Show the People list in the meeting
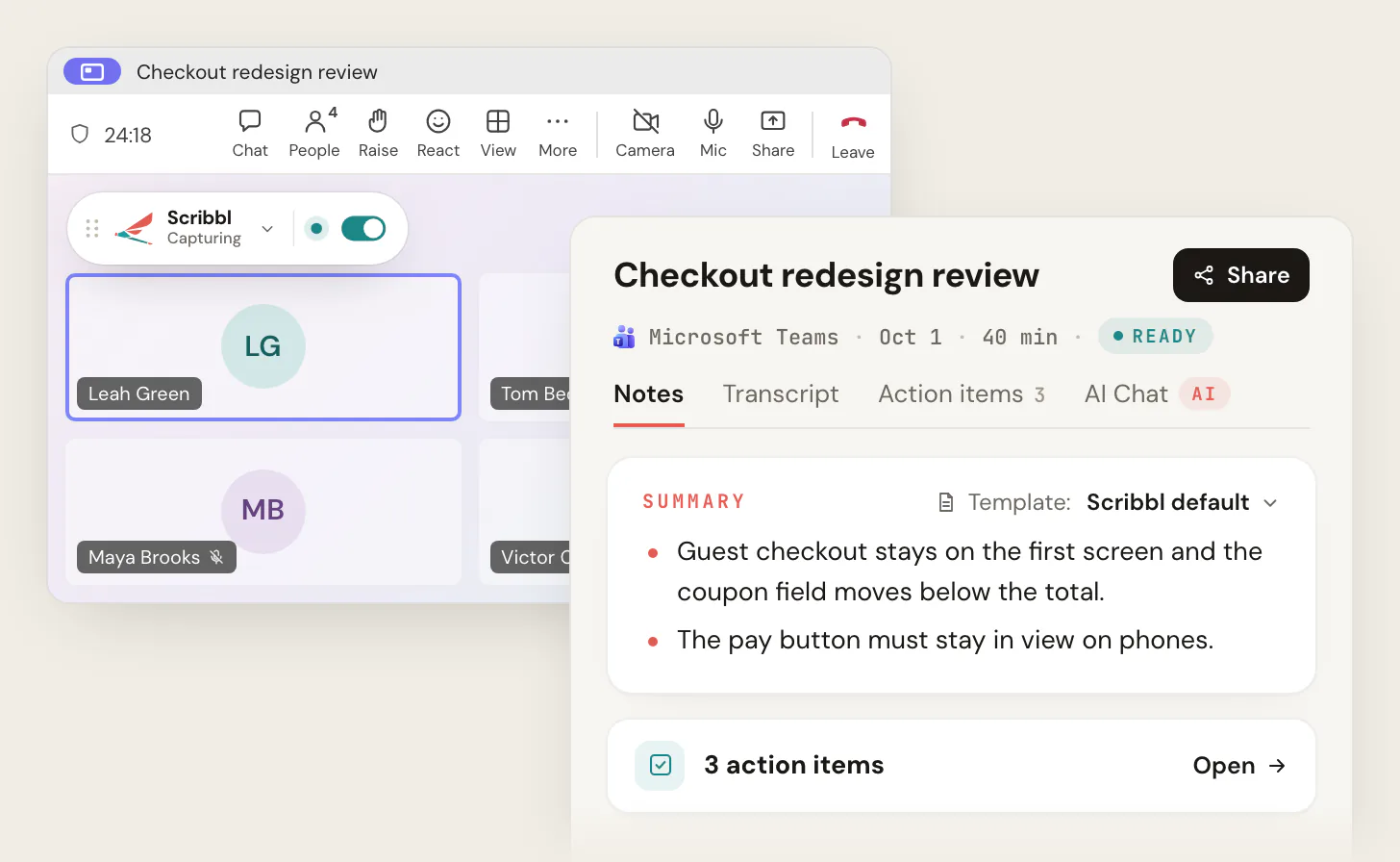Screen dimensions: 1400x862 (314, 134)
